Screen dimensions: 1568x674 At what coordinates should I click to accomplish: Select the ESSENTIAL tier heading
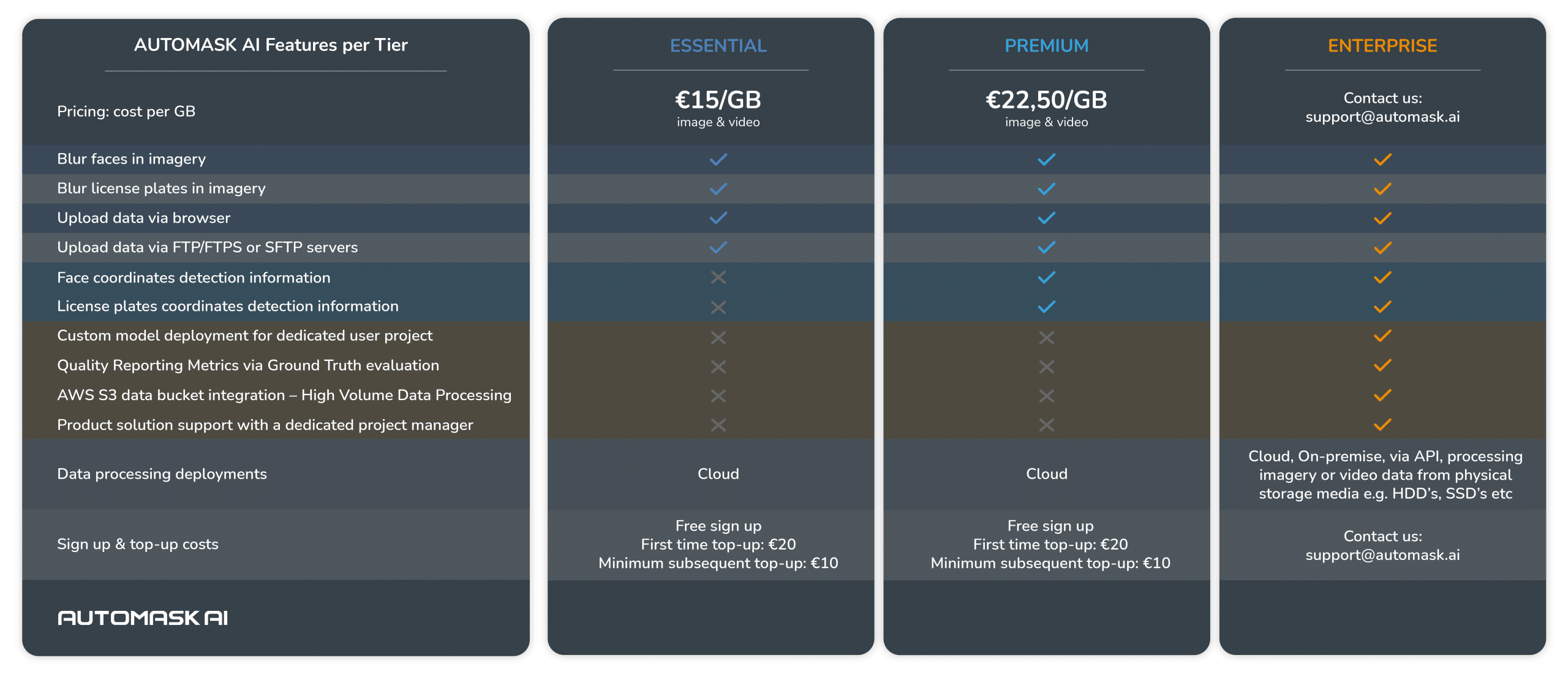point(718,45)
